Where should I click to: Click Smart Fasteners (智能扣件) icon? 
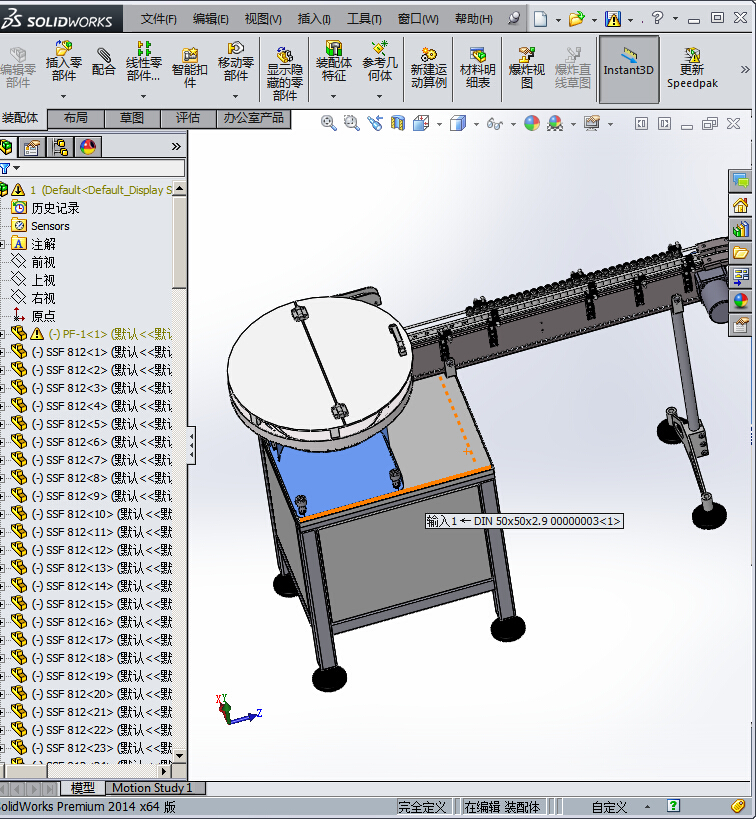[x=190, y=67]
